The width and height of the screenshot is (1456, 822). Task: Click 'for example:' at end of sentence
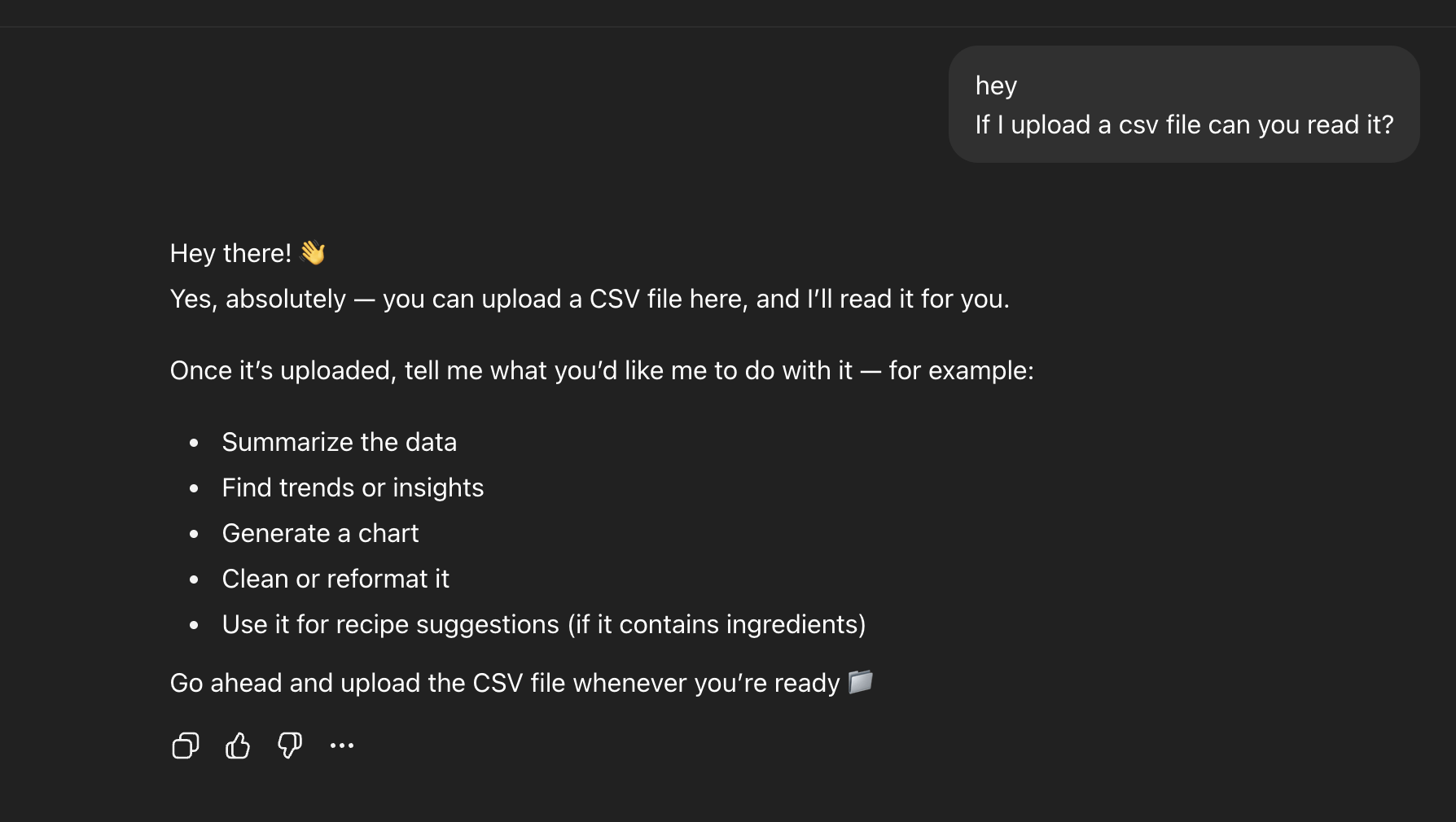(961, 370)
